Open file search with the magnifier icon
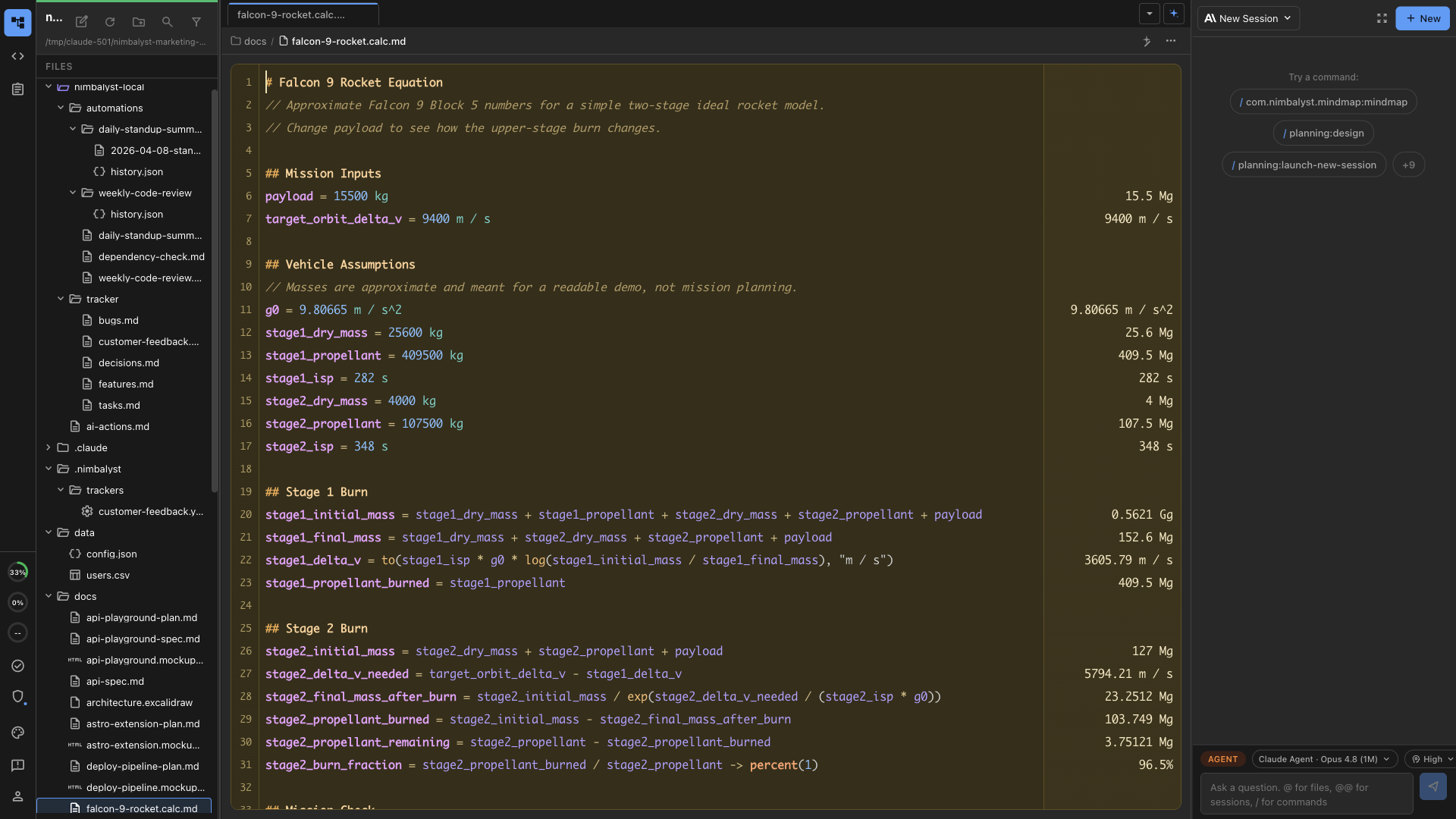The image size is (1456, 819). tap(168, 22)
